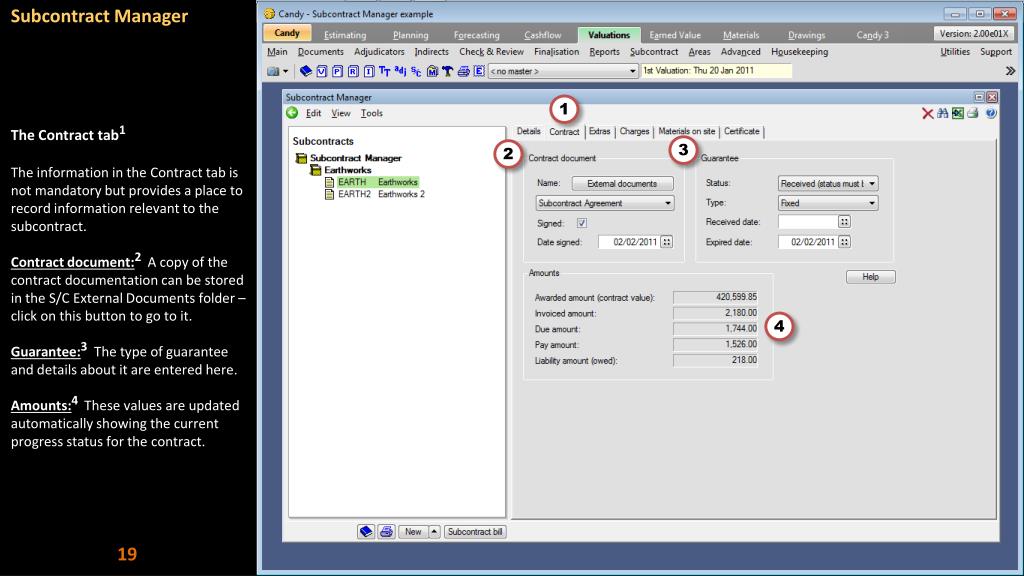Switch to the Extras tab
Image resolution: width=1024 pixels, height=576 pixels.
click(x=599, y=133)
